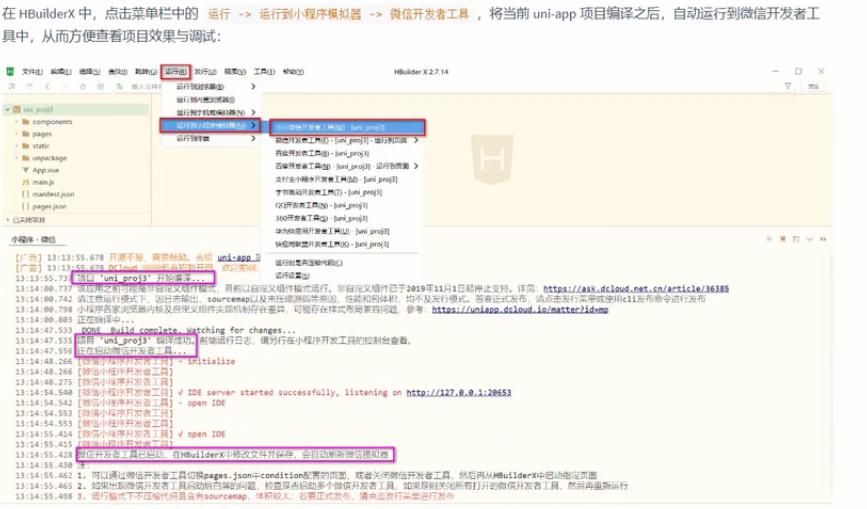
Task: Click the save toolbar icon
Action: point(29,86)
